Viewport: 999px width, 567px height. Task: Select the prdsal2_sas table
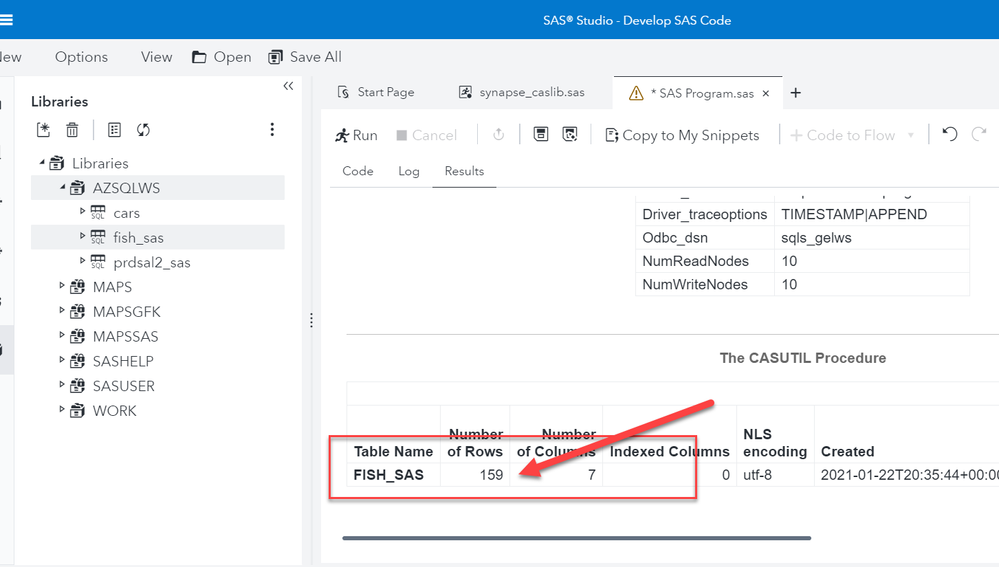pos(152,262)
